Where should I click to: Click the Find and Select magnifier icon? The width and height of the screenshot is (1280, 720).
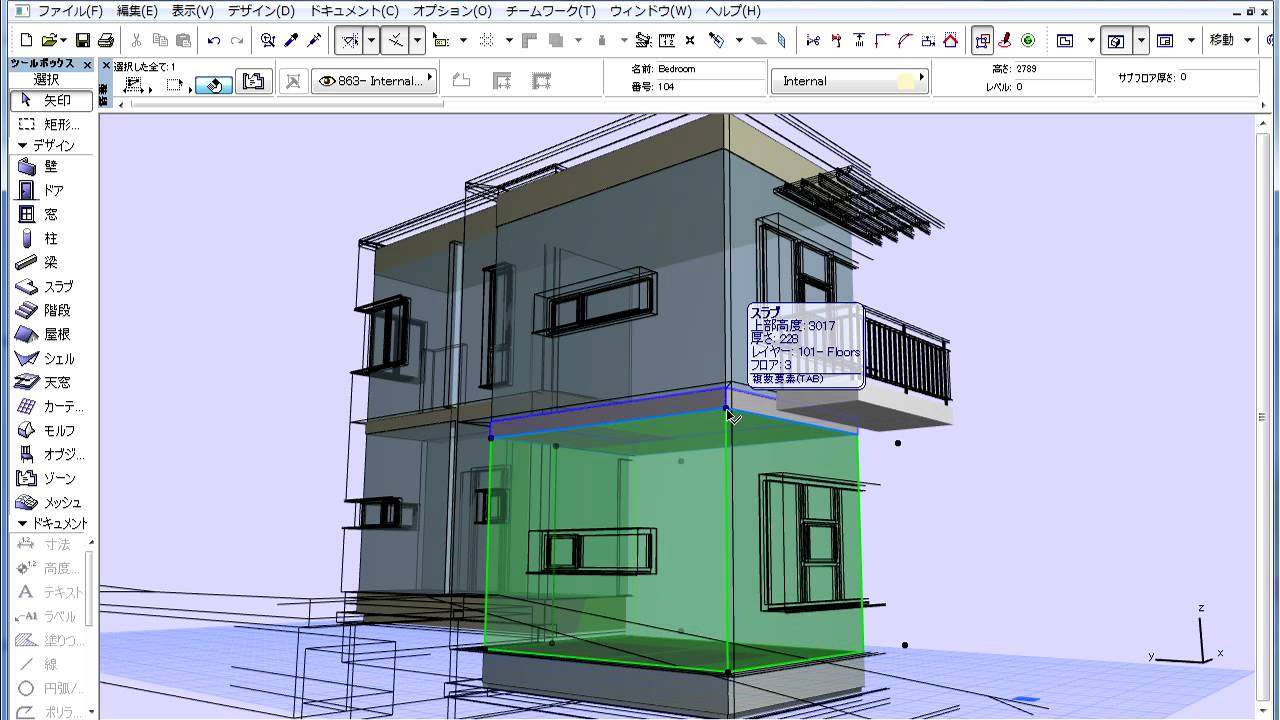point(268,40)
